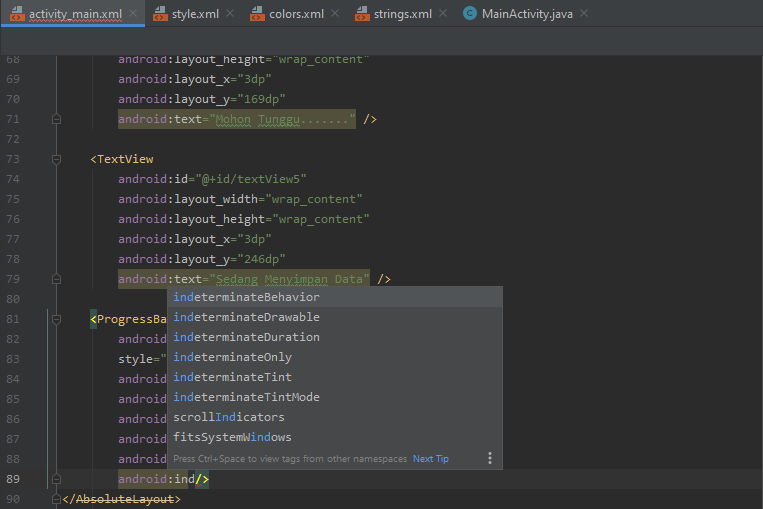
Task: Click the 246dp layout_y value
Action: 261,259
